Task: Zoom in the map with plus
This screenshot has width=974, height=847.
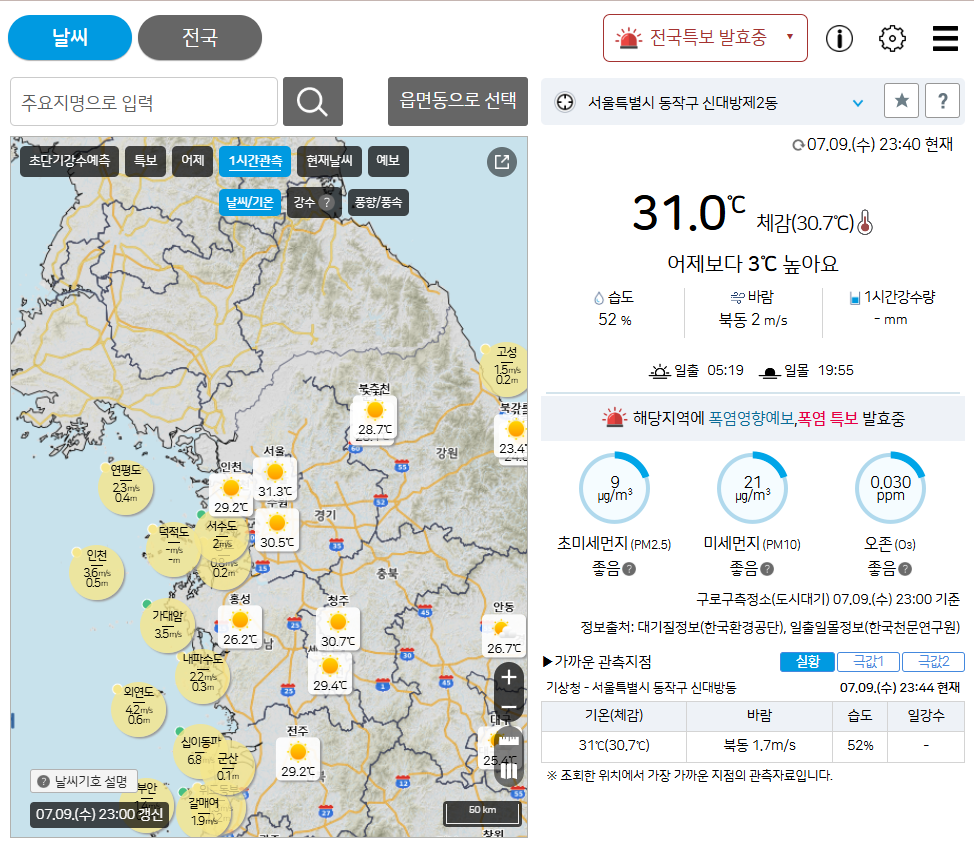Action: pyautogui.click(x=509, y=677)
